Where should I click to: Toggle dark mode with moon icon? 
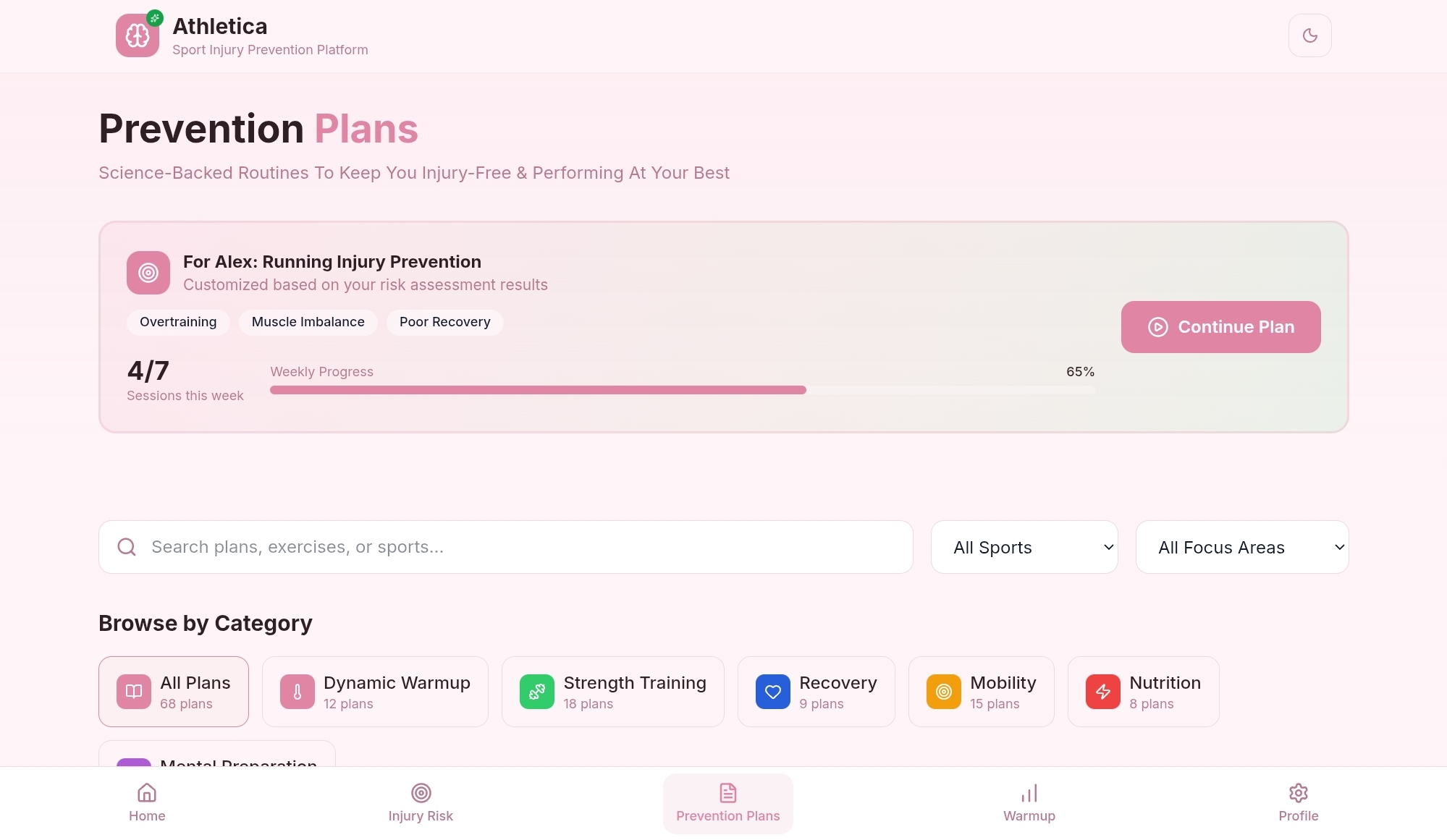coord(1309,35)
